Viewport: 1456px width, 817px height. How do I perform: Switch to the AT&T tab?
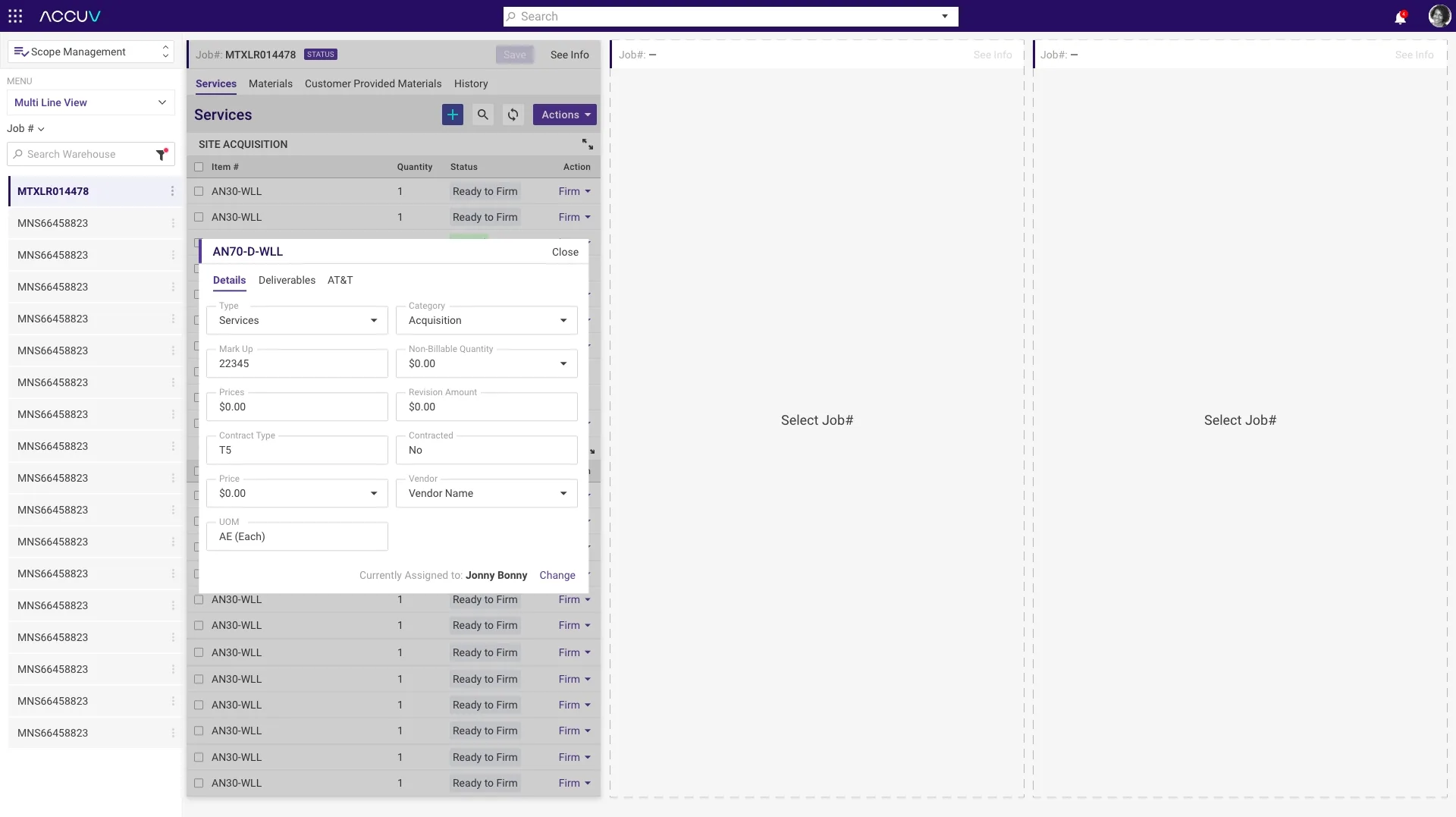(x=340, y=280)
